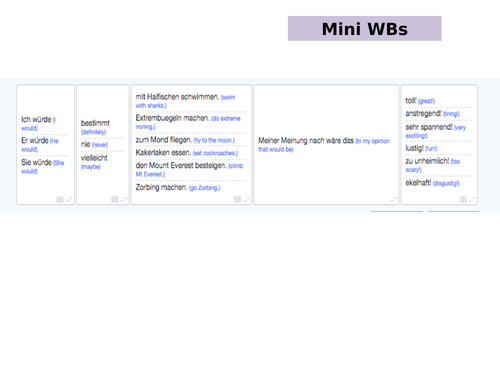Select the phrase 'Sie würde'
500x375 pixels.
[36, 162]
